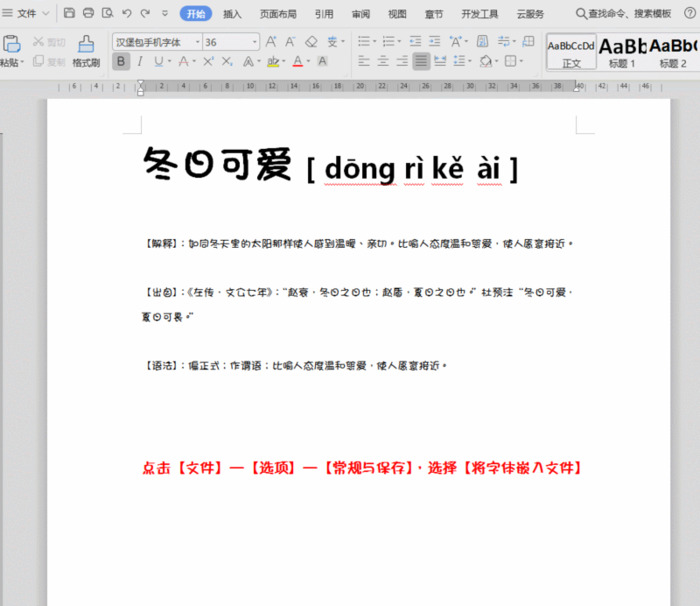Toggle Bold formatting

coord(121,61)
